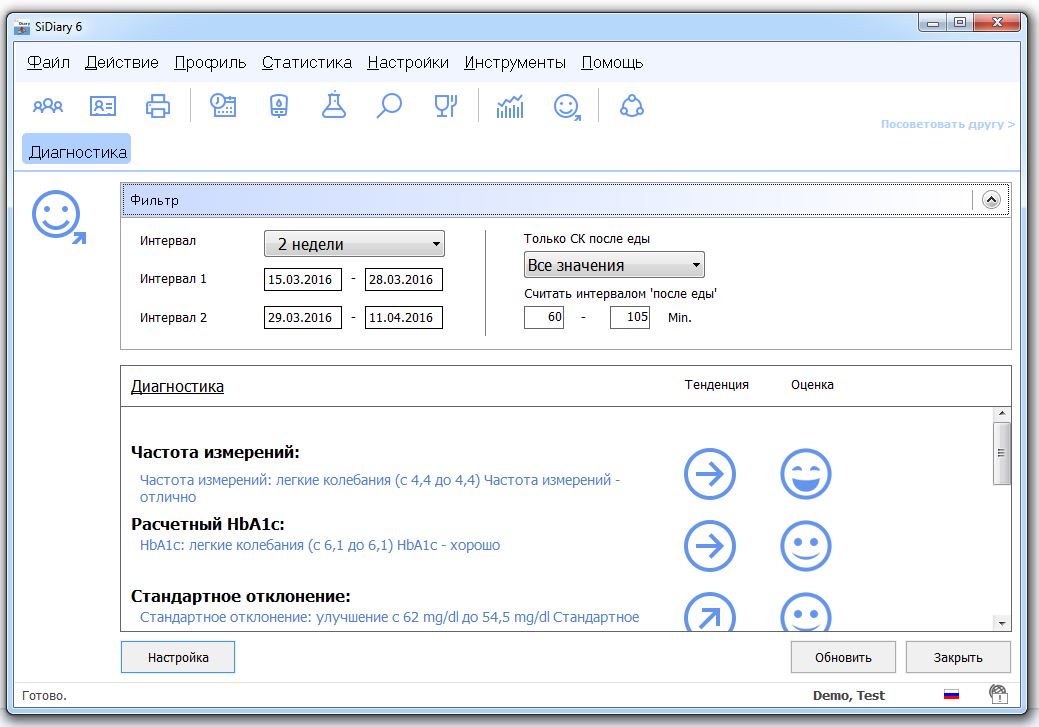Open the Инструменты menu
The width and height of the screenshot is (1039, 727).
coord(514,62)
